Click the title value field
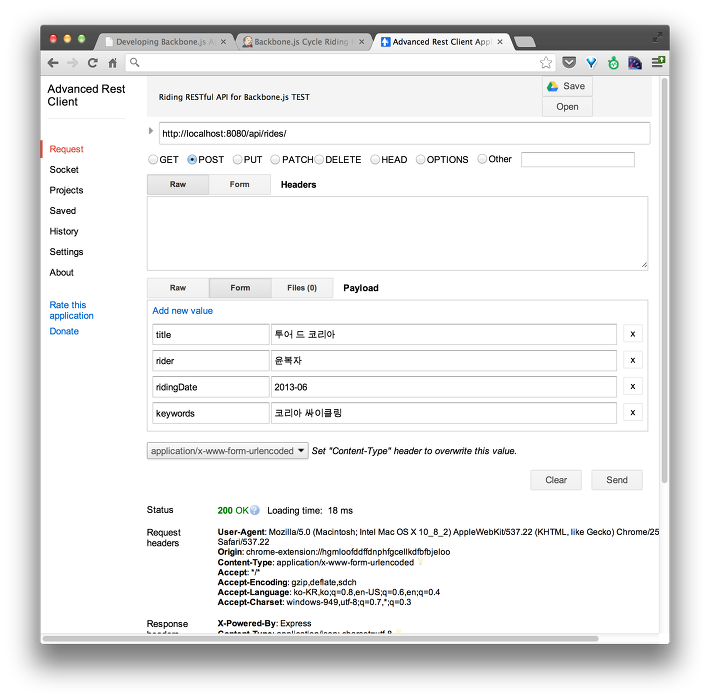The image size is (710, 700). coord(443,335)
